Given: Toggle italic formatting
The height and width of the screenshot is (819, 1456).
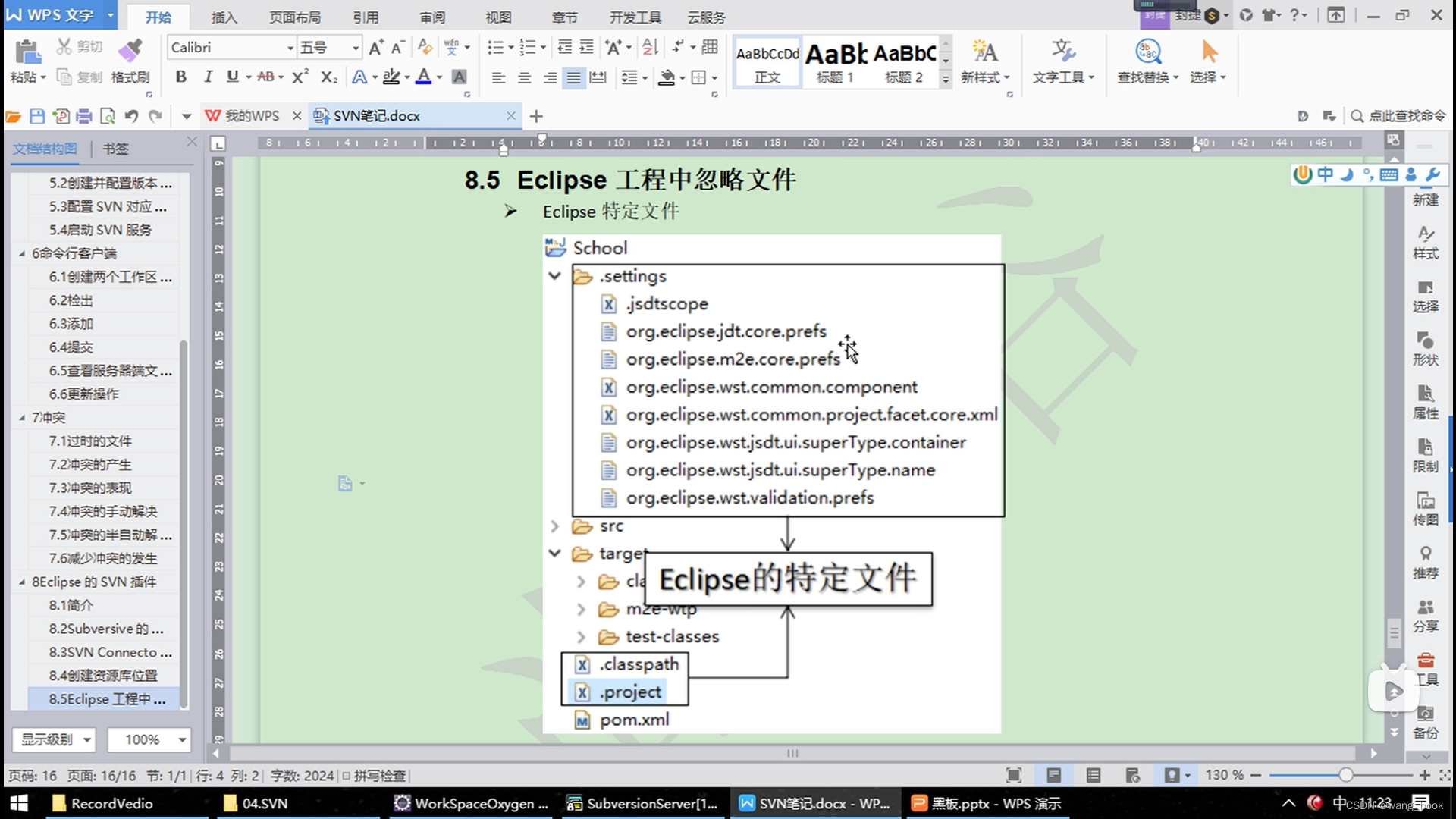Looking at the screenshot, I should (207, 77).
